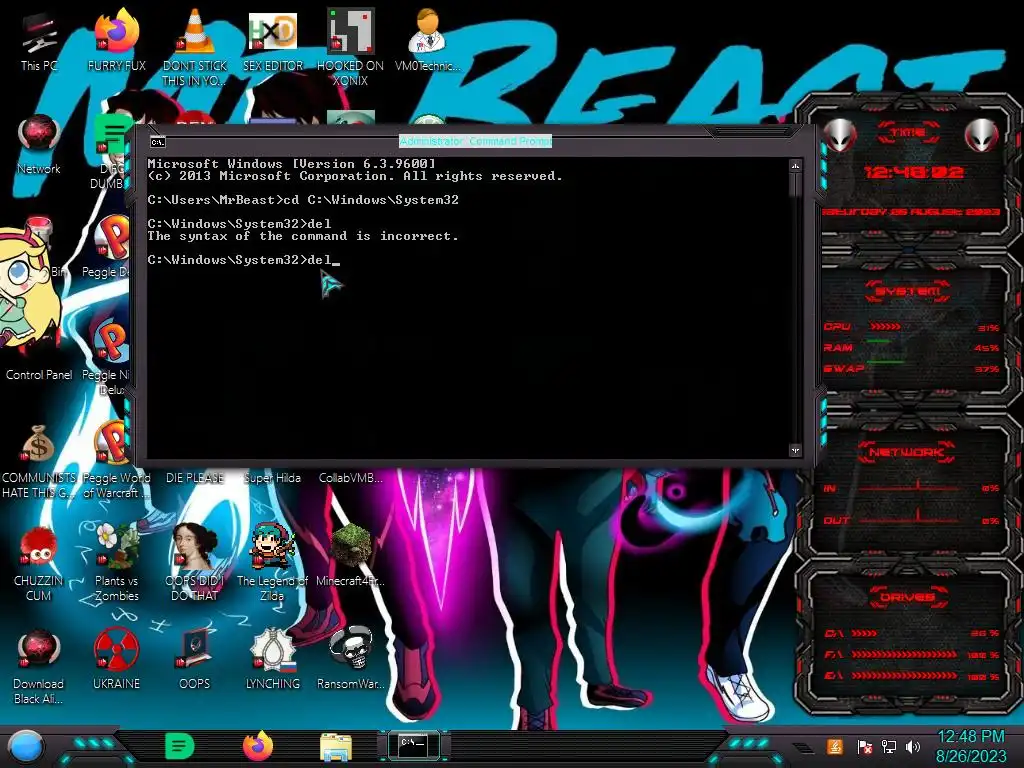The height and width of the screenshot is (768, 1024).
Task: Select the CollabVMB desktop icon label
Action: 351,478
